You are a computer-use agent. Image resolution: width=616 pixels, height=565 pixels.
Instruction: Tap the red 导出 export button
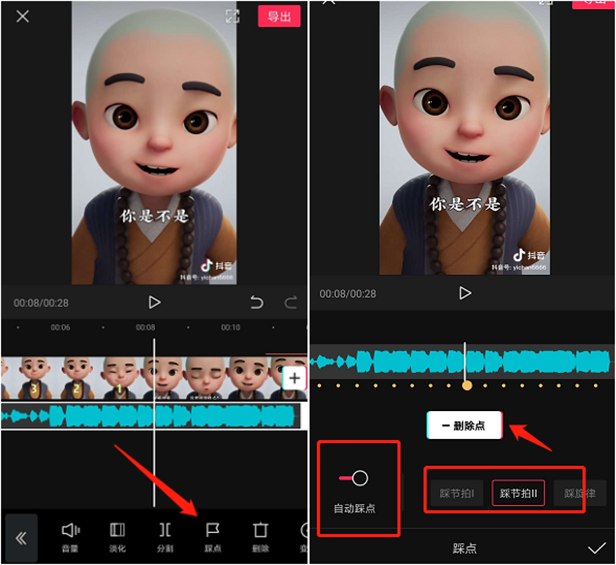(279, 16)
